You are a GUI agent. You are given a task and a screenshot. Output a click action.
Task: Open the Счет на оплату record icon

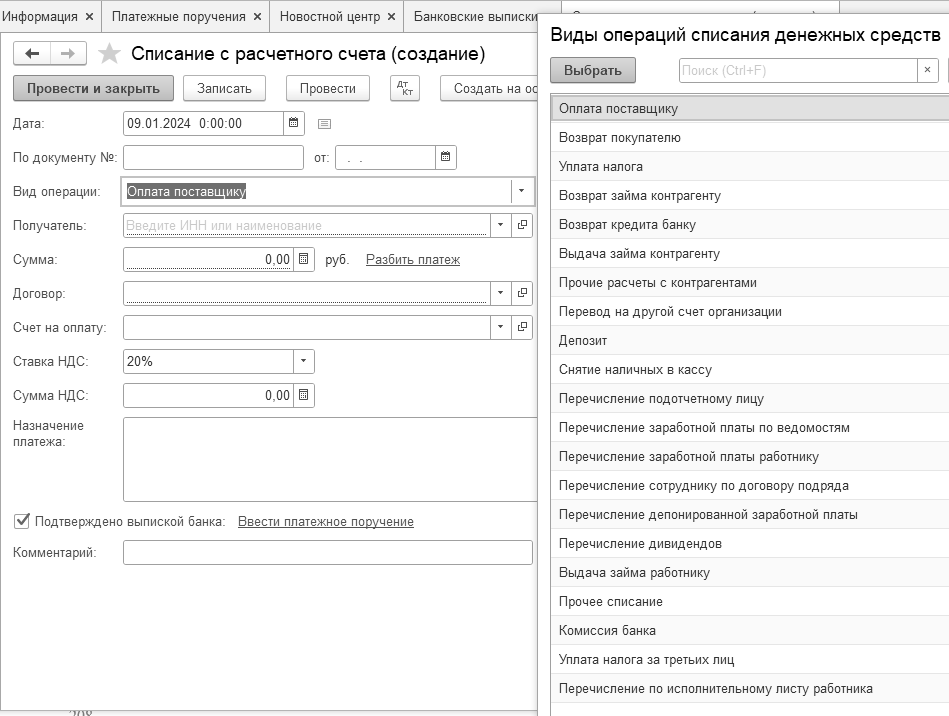(x=522, y=327)
